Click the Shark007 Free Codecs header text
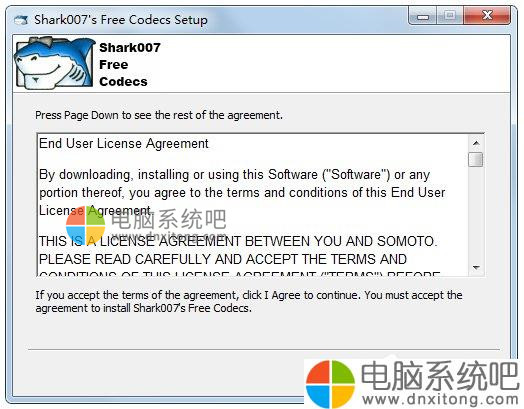 [x=130, y=64]
